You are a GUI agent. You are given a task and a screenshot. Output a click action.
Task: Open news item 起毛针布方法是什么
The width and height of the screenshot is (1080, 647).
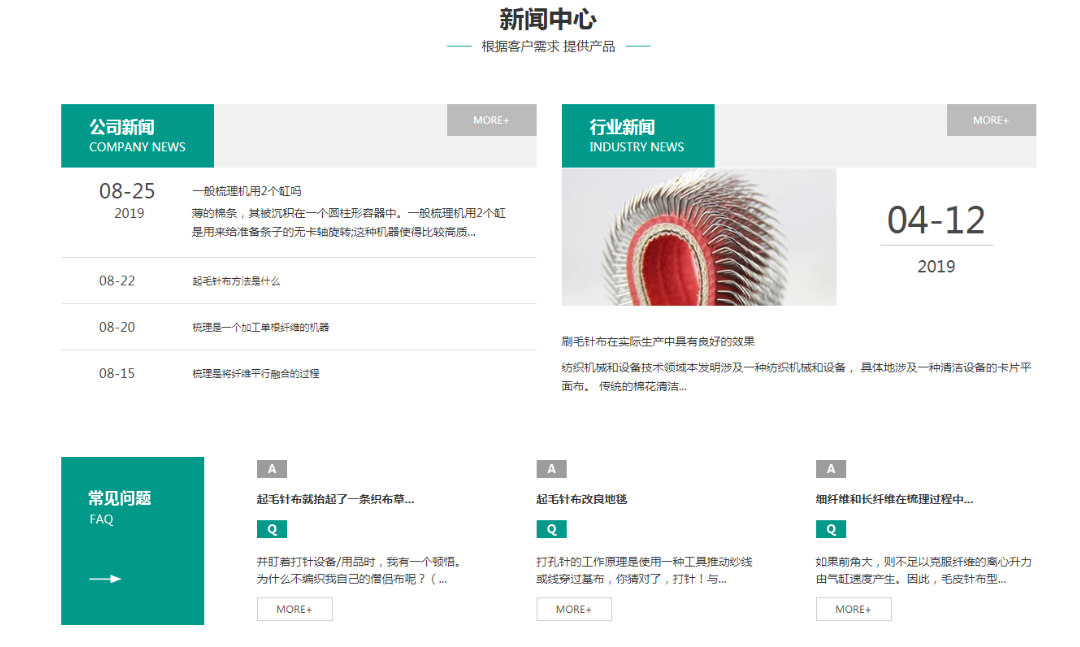coord(236,281)
